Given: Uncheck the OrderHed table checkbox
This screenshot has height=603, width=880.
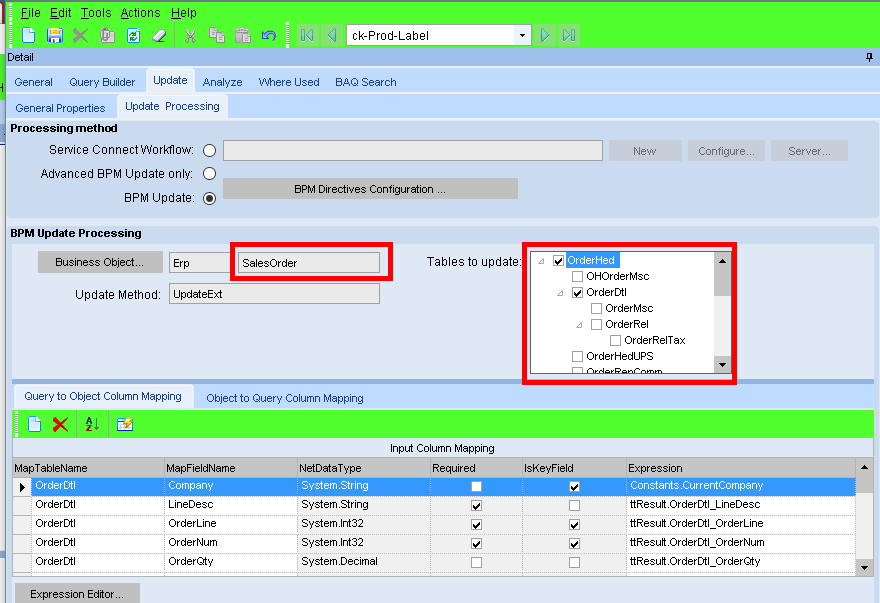Looking at the screenshot, I should [x=558, y=261].
